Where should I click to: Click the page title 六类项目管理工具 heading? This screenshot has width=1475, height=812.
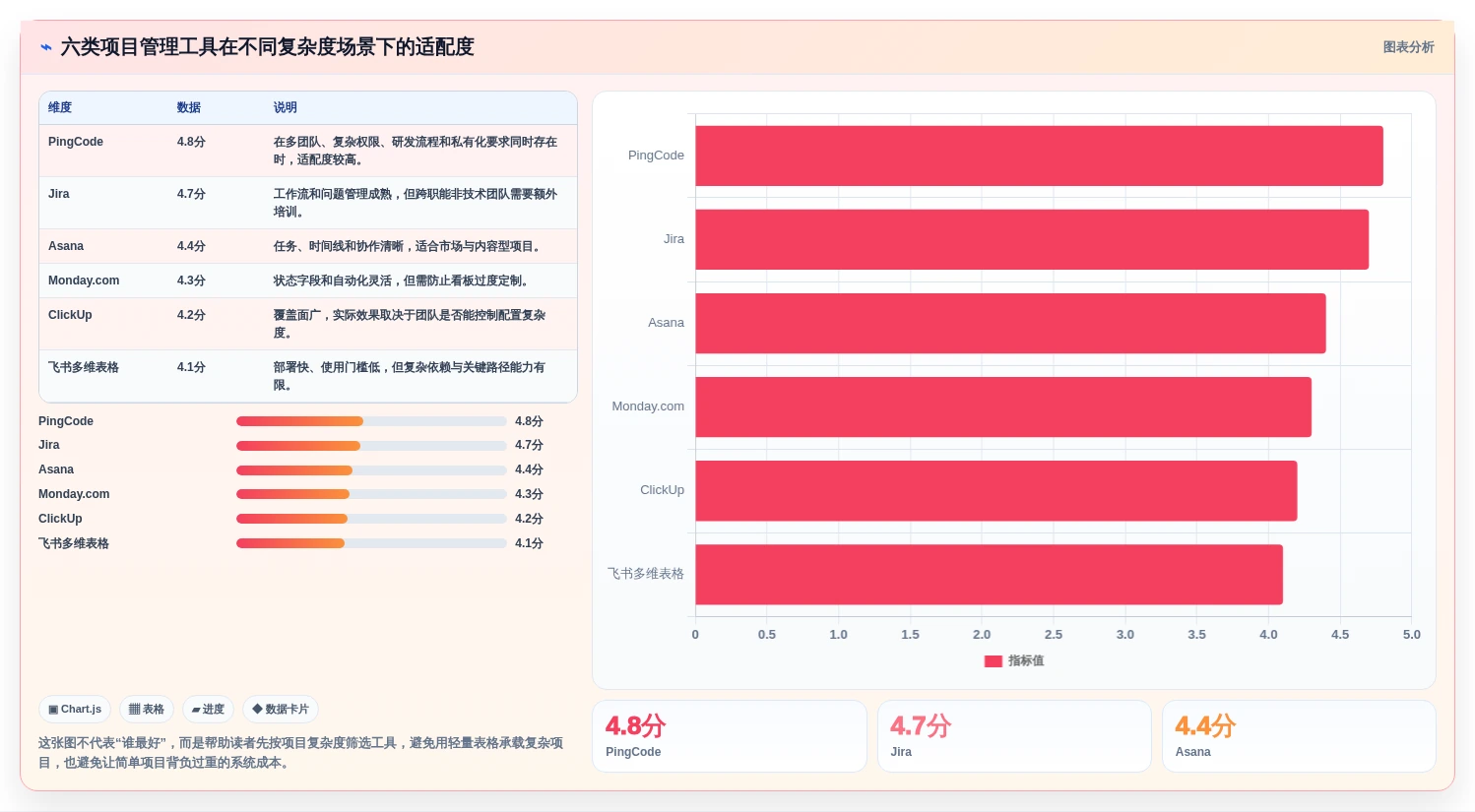pos(267,47)
